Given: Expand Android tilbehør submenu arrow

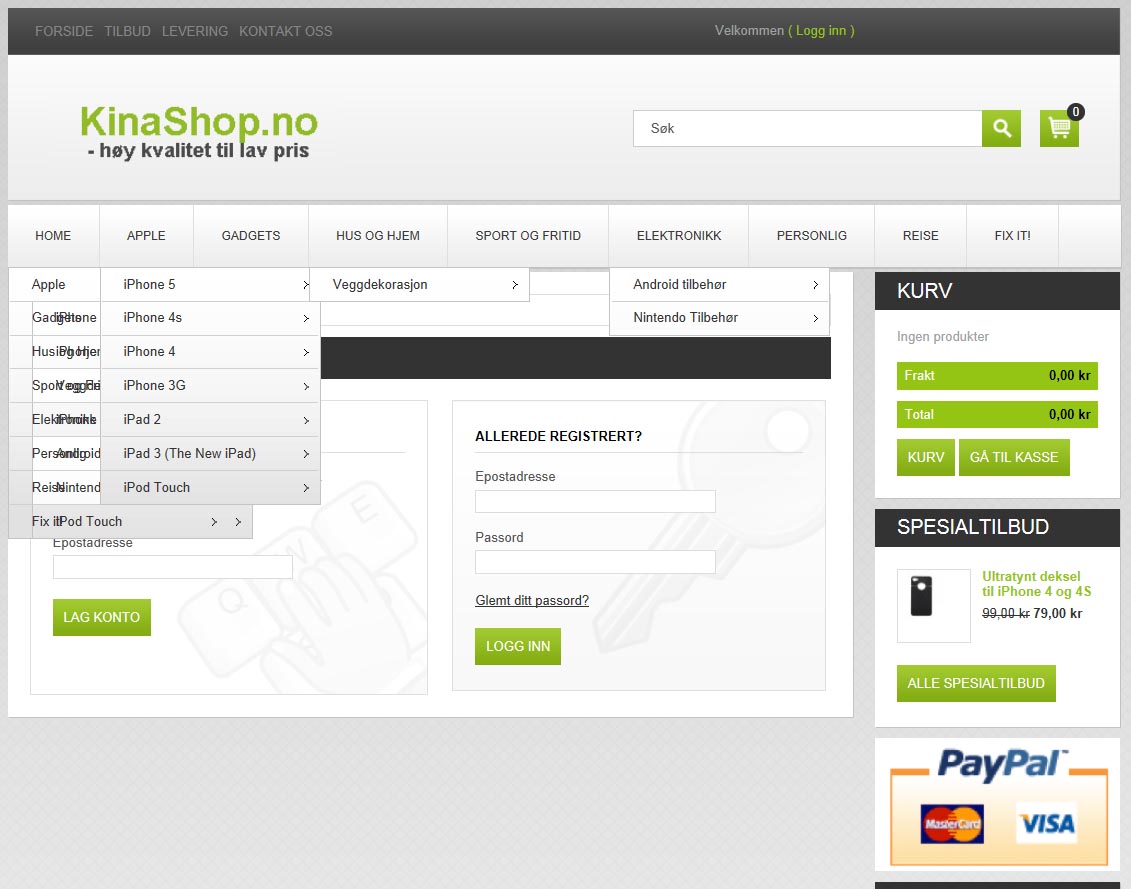Looking at the screenshot, I should tap(816, 285).
